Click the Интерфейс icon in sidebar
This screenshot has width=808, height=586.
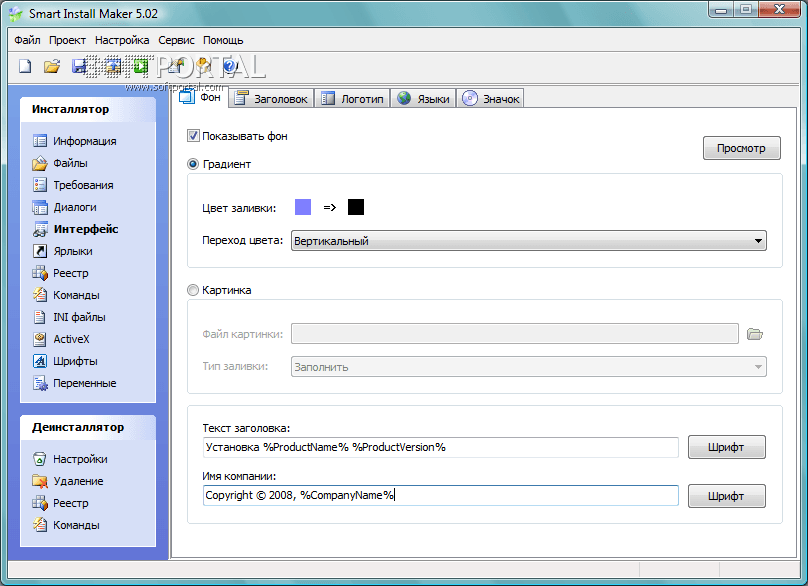(x=40, y=229)
